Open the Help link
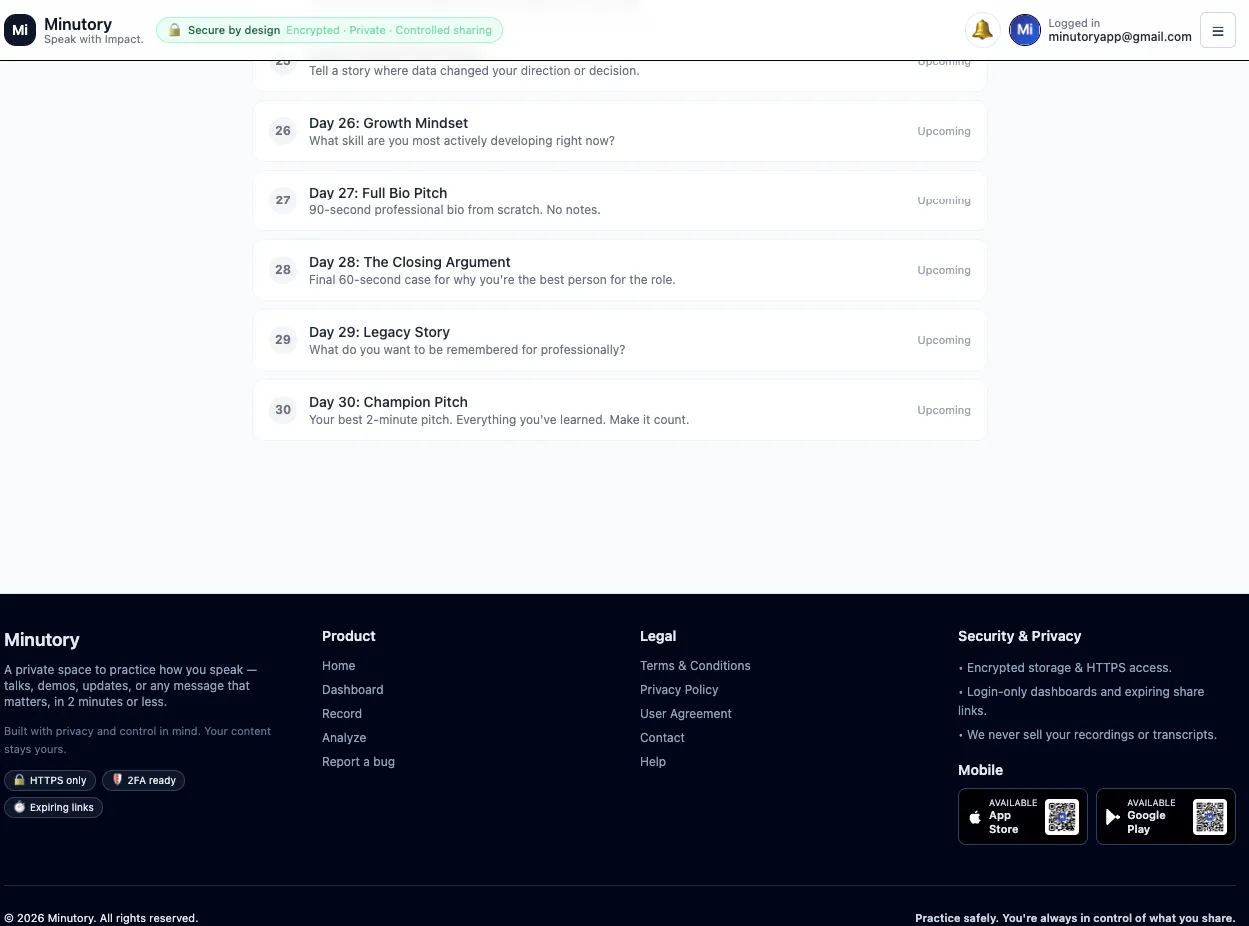 pyautogui.click(x=653, y=762)
